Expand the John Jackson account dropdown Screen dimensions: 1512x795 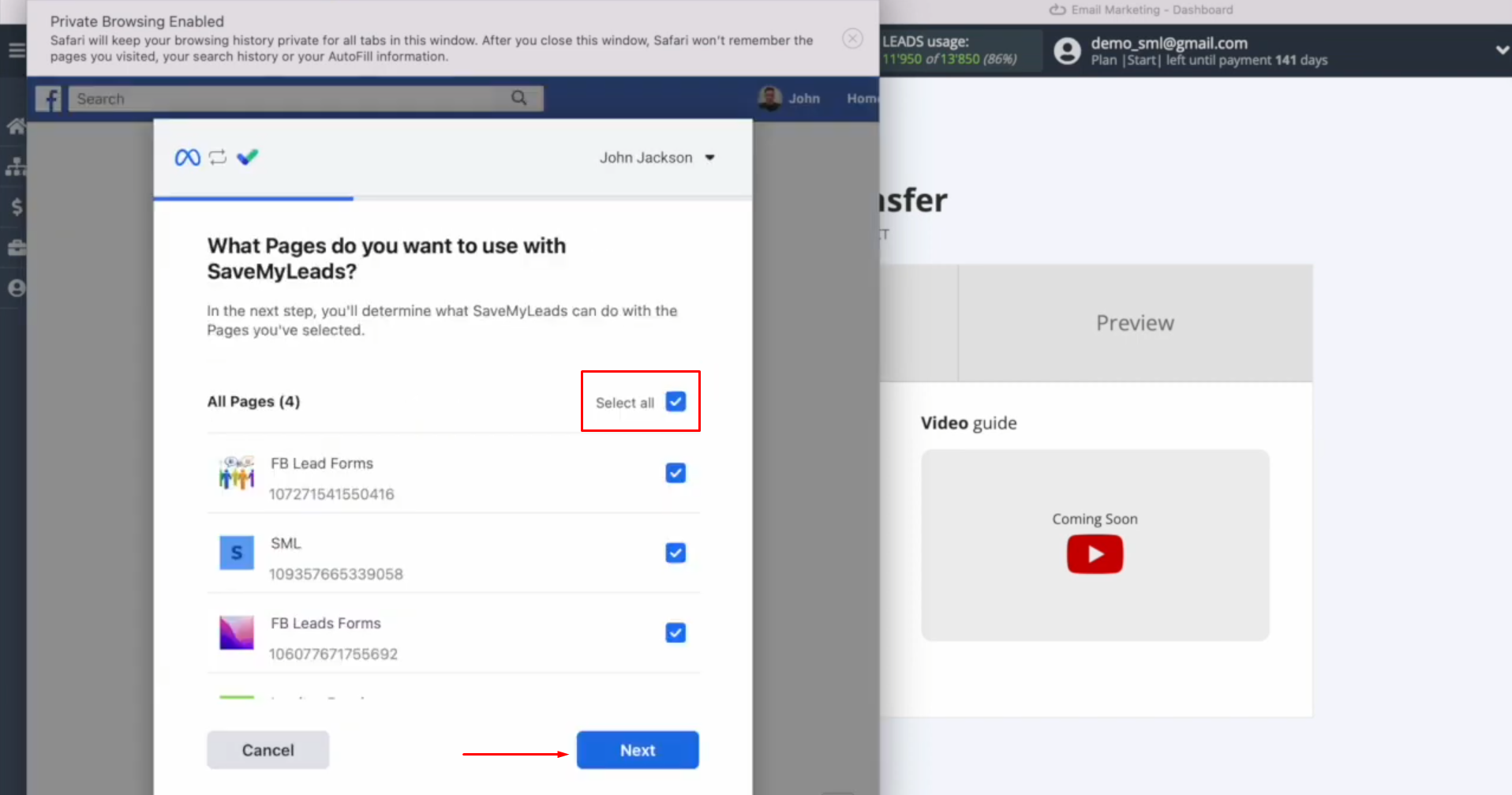(657, 158)
